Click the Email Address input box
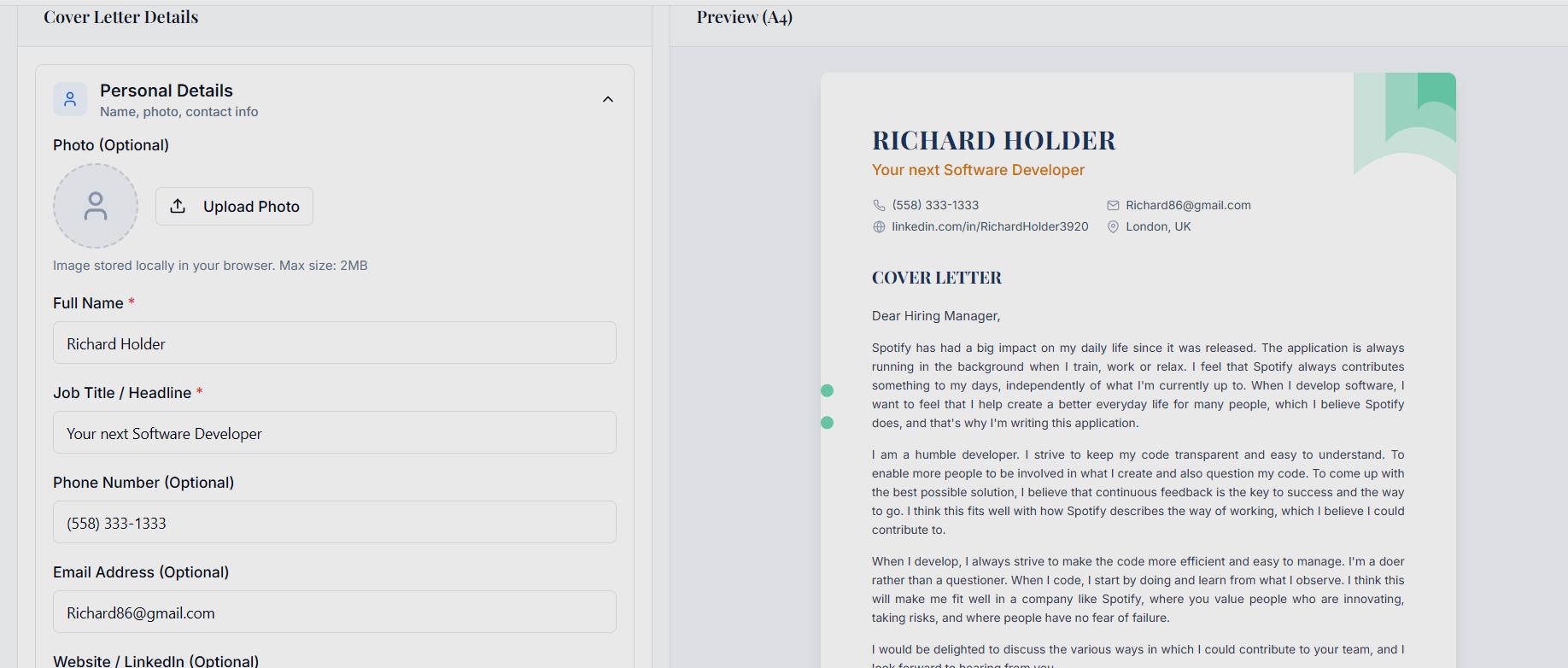This screenshot has width=1568, height=668. (x=335, y=612)
